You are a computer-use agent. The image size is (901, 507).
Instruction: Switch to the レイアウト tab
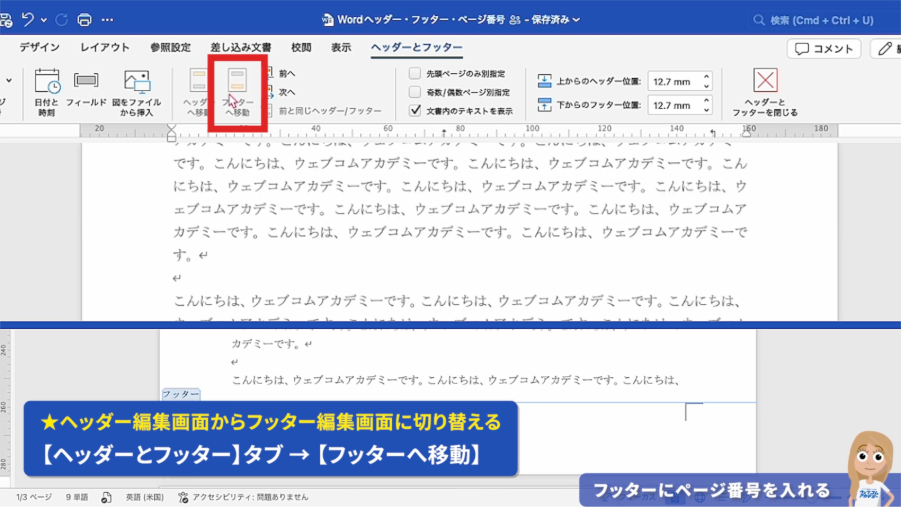pyautogui.click(x=105, y=47)
